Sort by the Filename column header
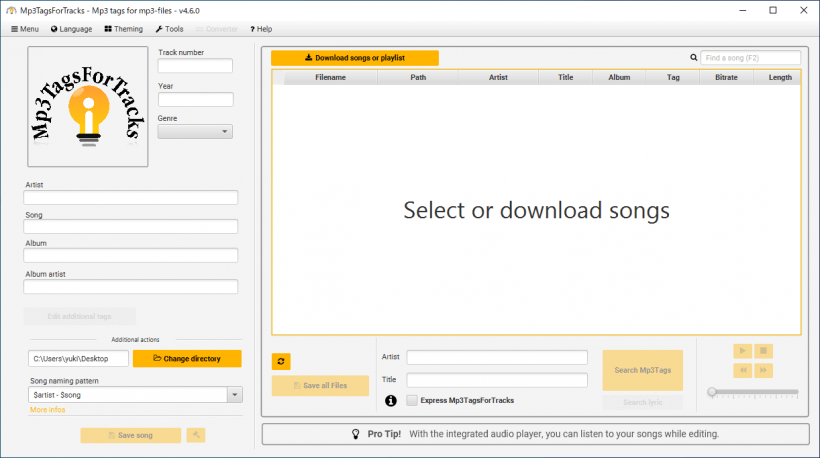 [x=331, y=77]
